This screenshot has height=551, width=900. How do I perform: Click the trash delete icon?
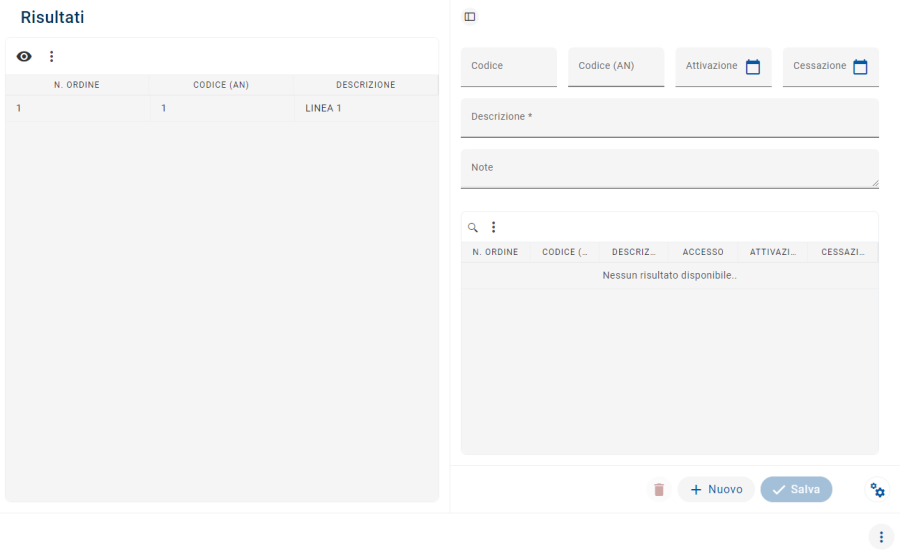coord(659,490)
